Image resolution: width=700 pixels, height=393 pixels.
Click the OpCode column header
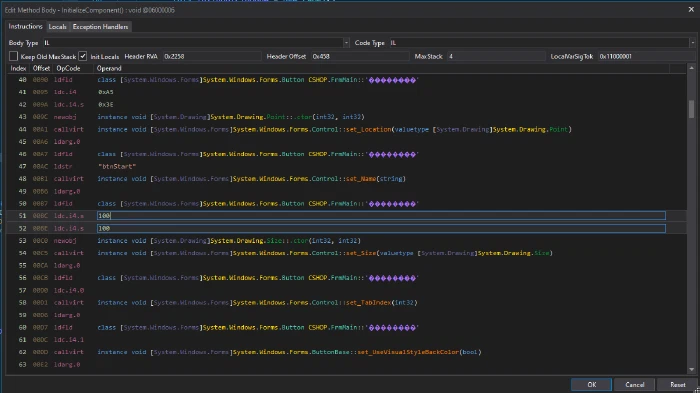click(x=68, y=68)
